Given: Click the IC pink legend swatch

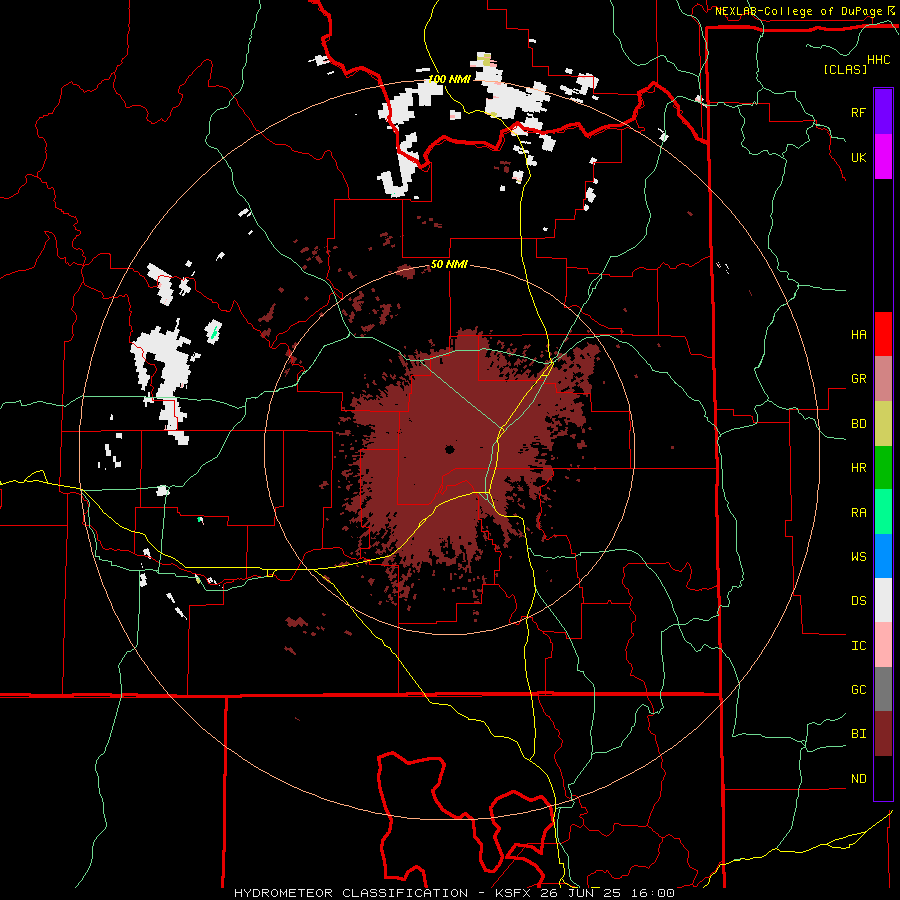Looking at the screenshot, I should point(883,645).
